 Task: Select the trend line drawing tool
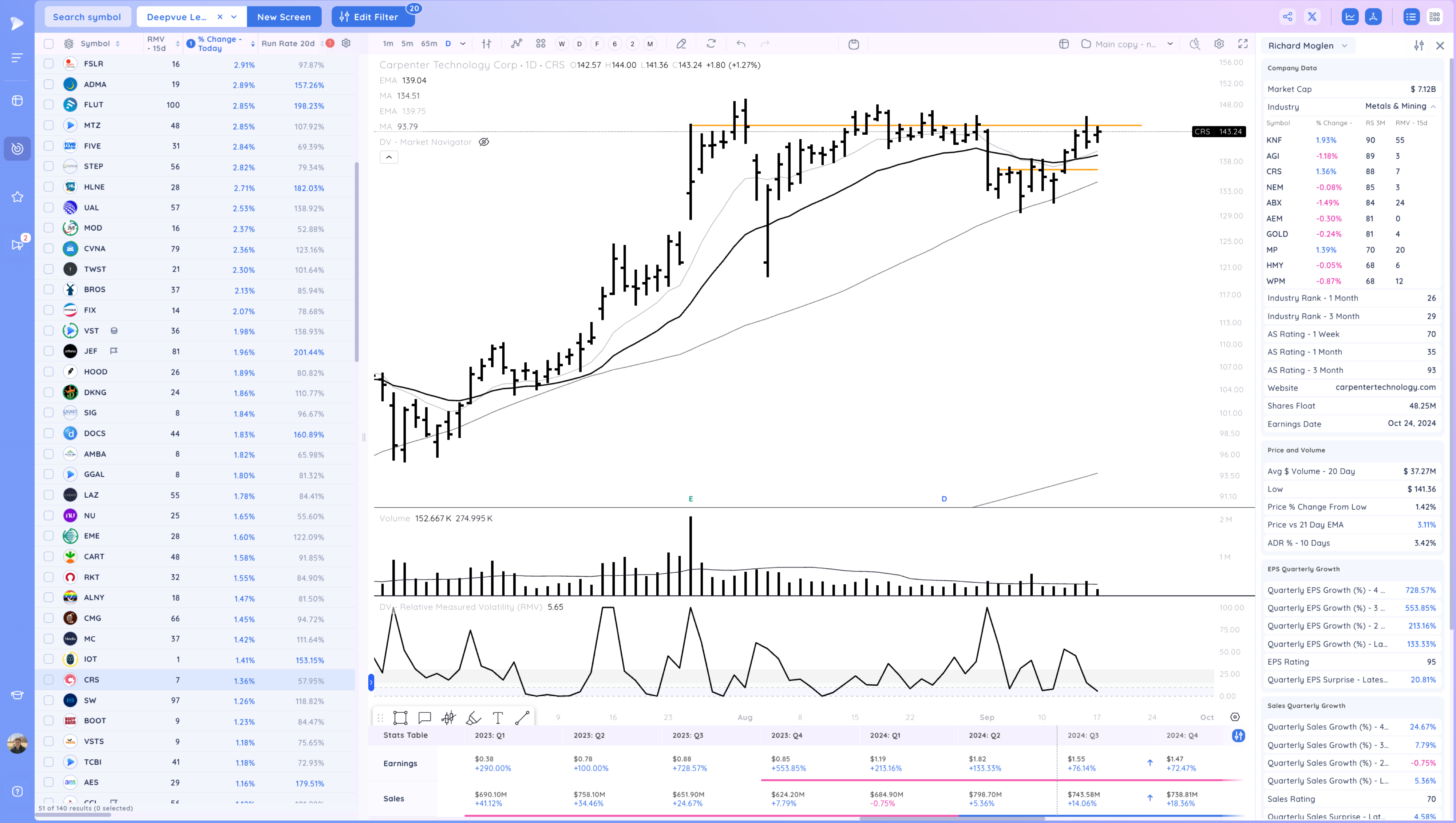click(x=522, y=718)
